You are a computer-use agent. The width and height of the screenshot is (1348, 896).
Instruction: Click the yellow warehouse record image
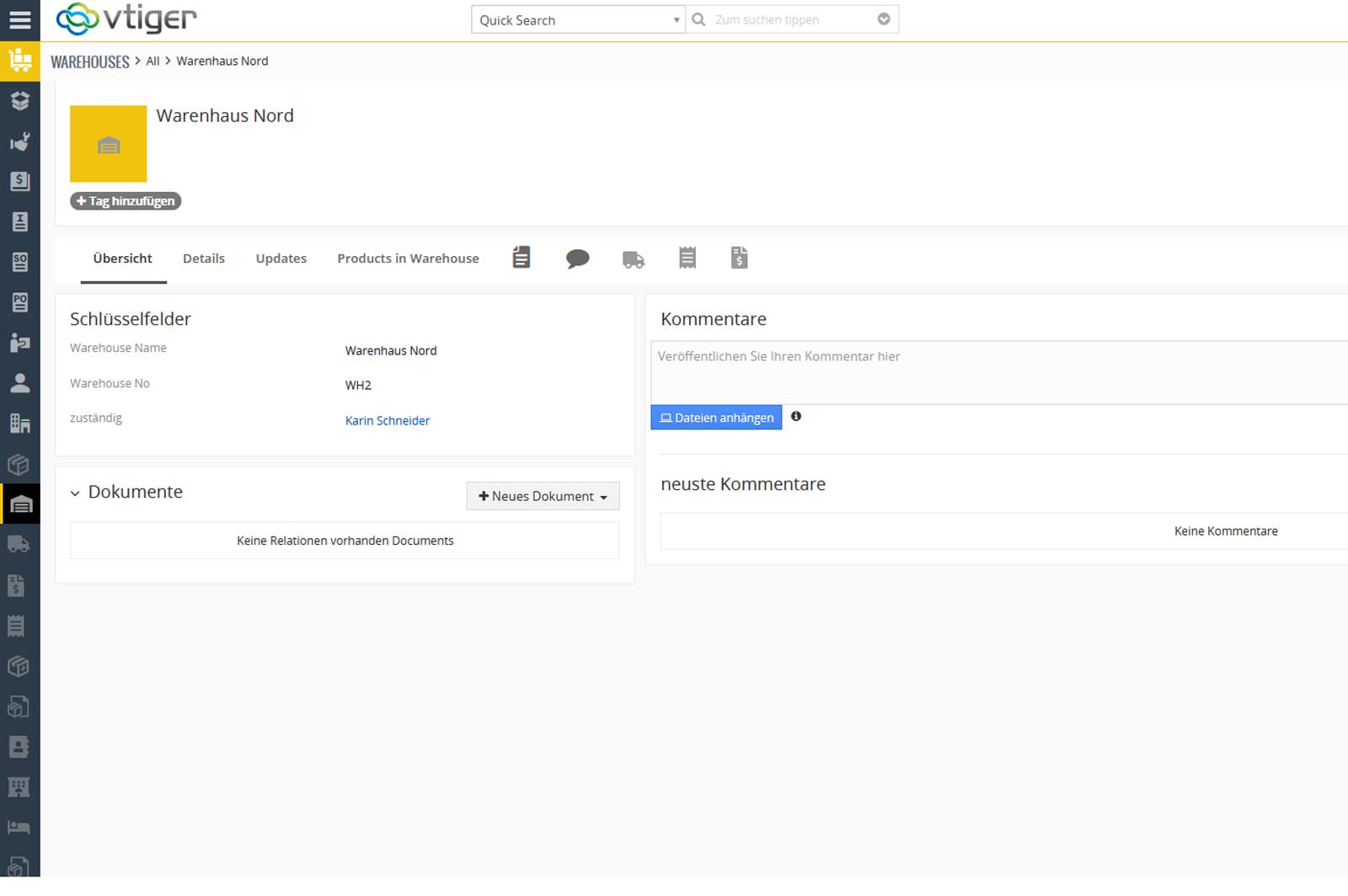[x=108, y=144]
